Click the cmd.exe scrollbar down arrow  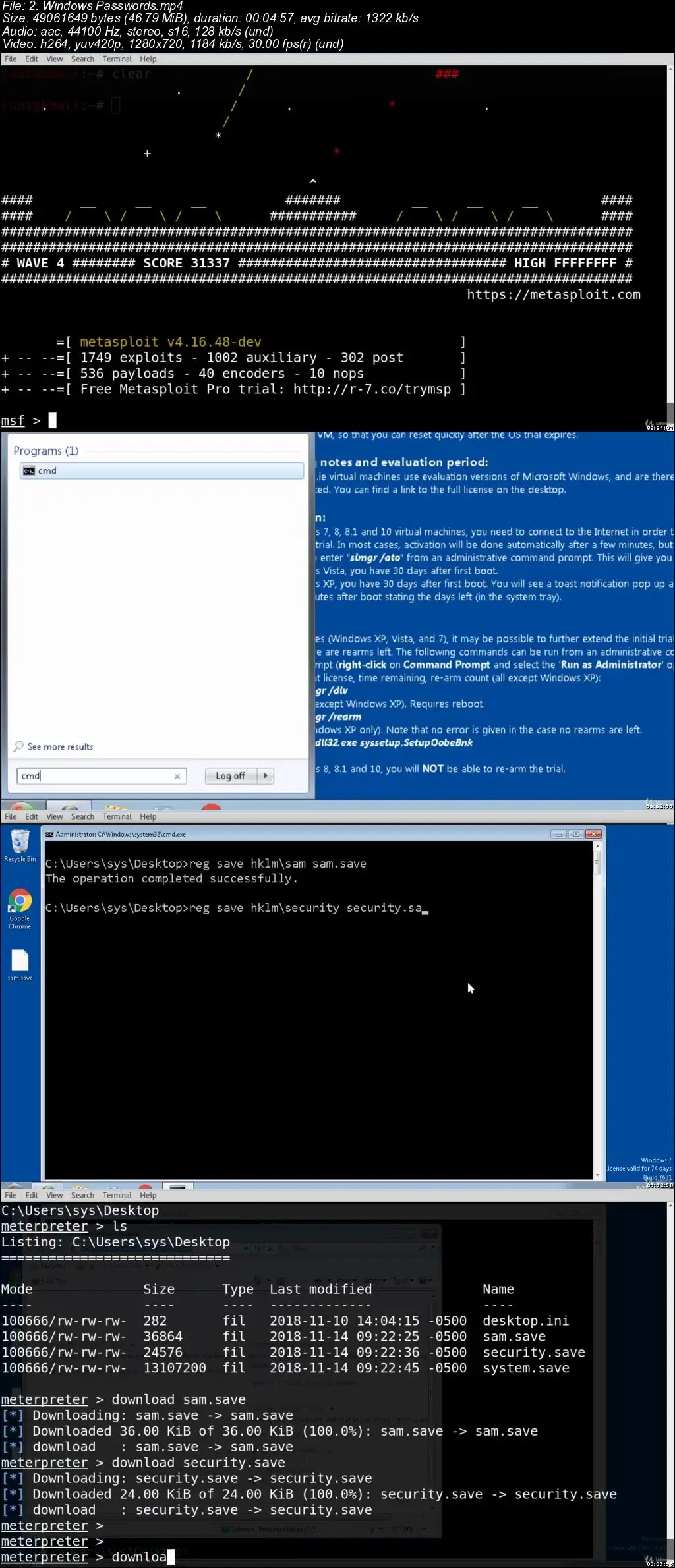[x=597, y=1174]
